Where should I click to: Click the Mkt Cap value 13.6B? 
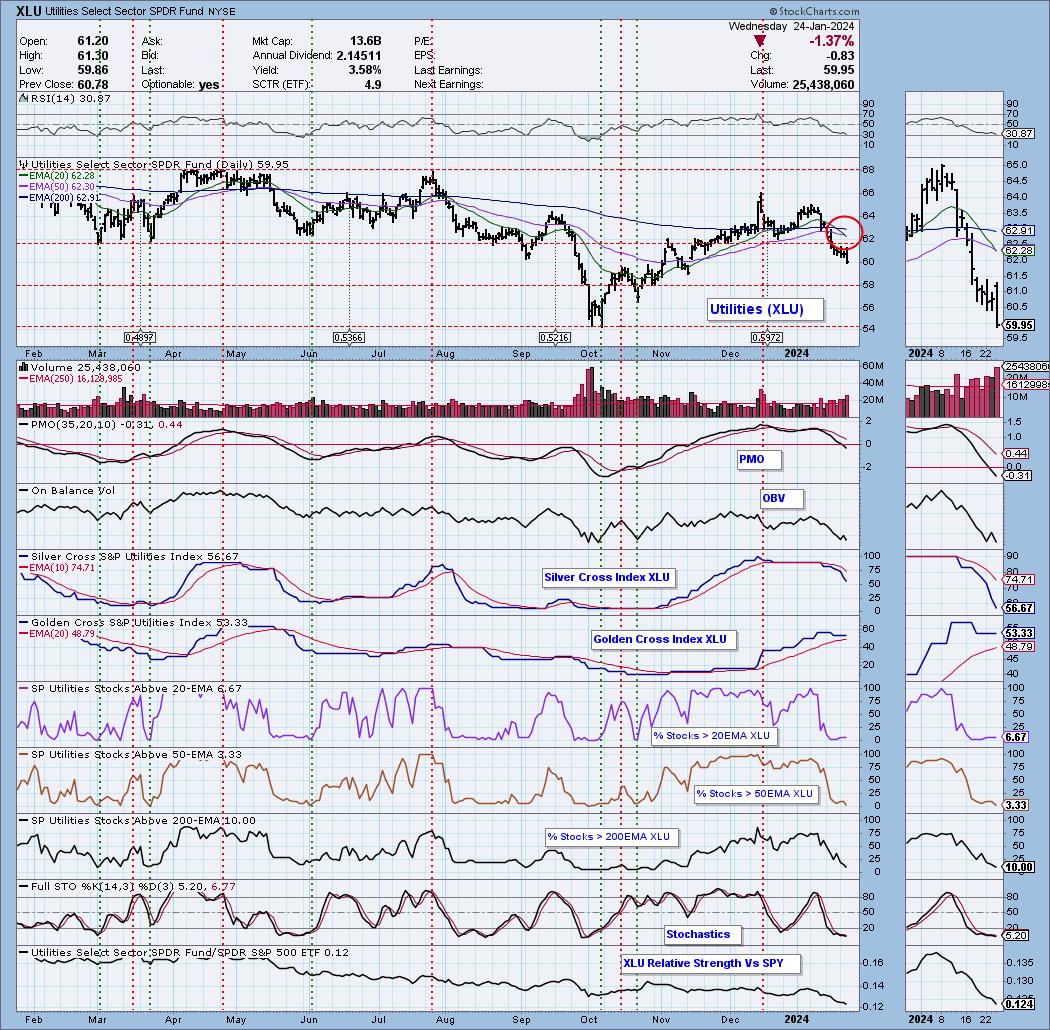pos(365,42)
